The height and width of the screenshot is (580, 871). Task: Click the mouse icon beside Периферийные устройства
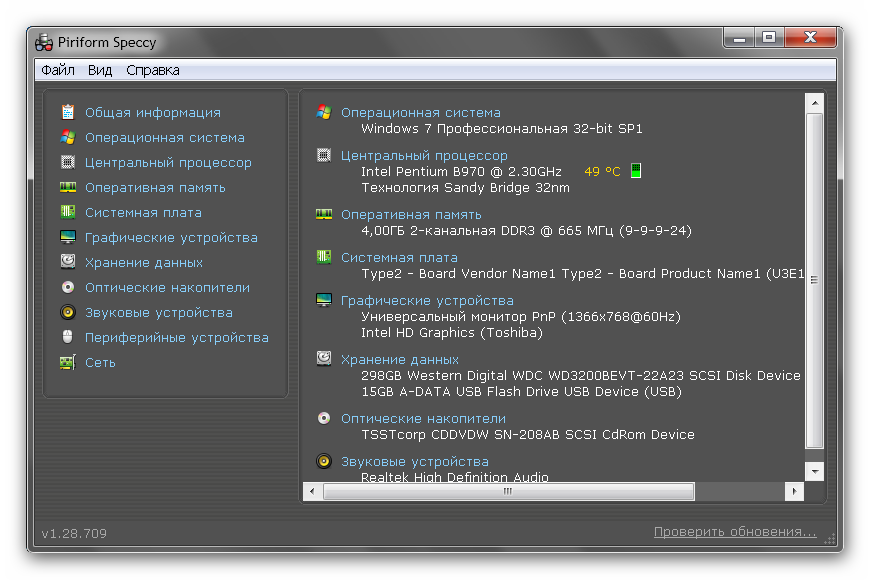68,337
